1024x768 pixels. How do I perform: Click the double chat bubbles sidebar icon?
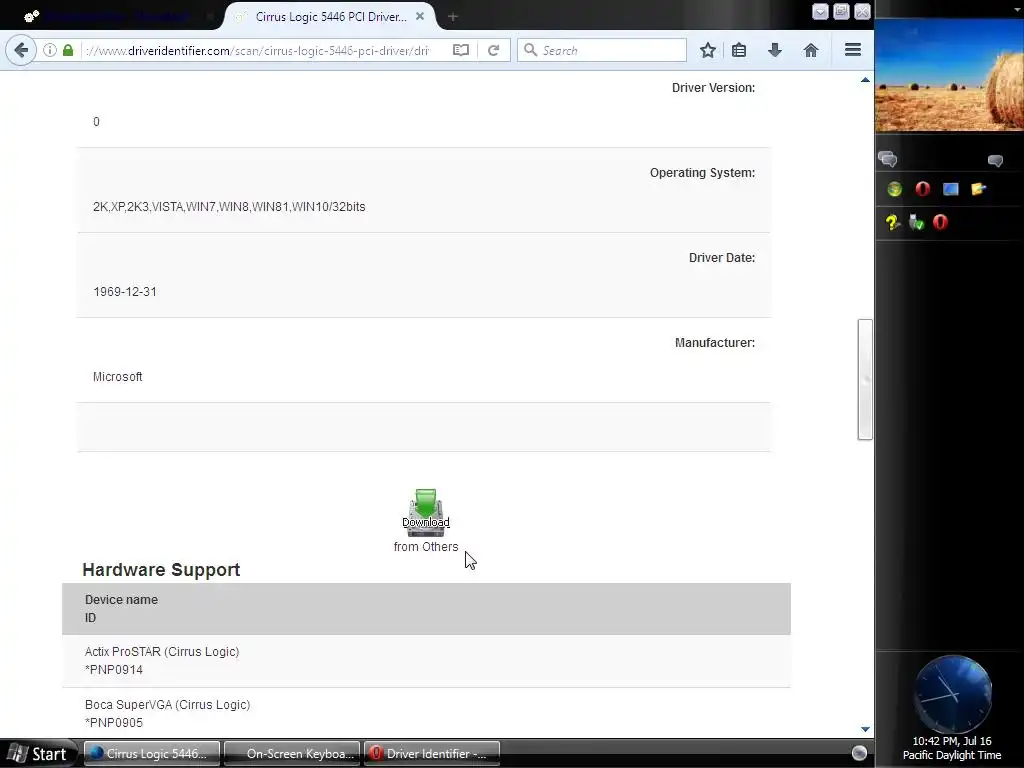[888, 159]
